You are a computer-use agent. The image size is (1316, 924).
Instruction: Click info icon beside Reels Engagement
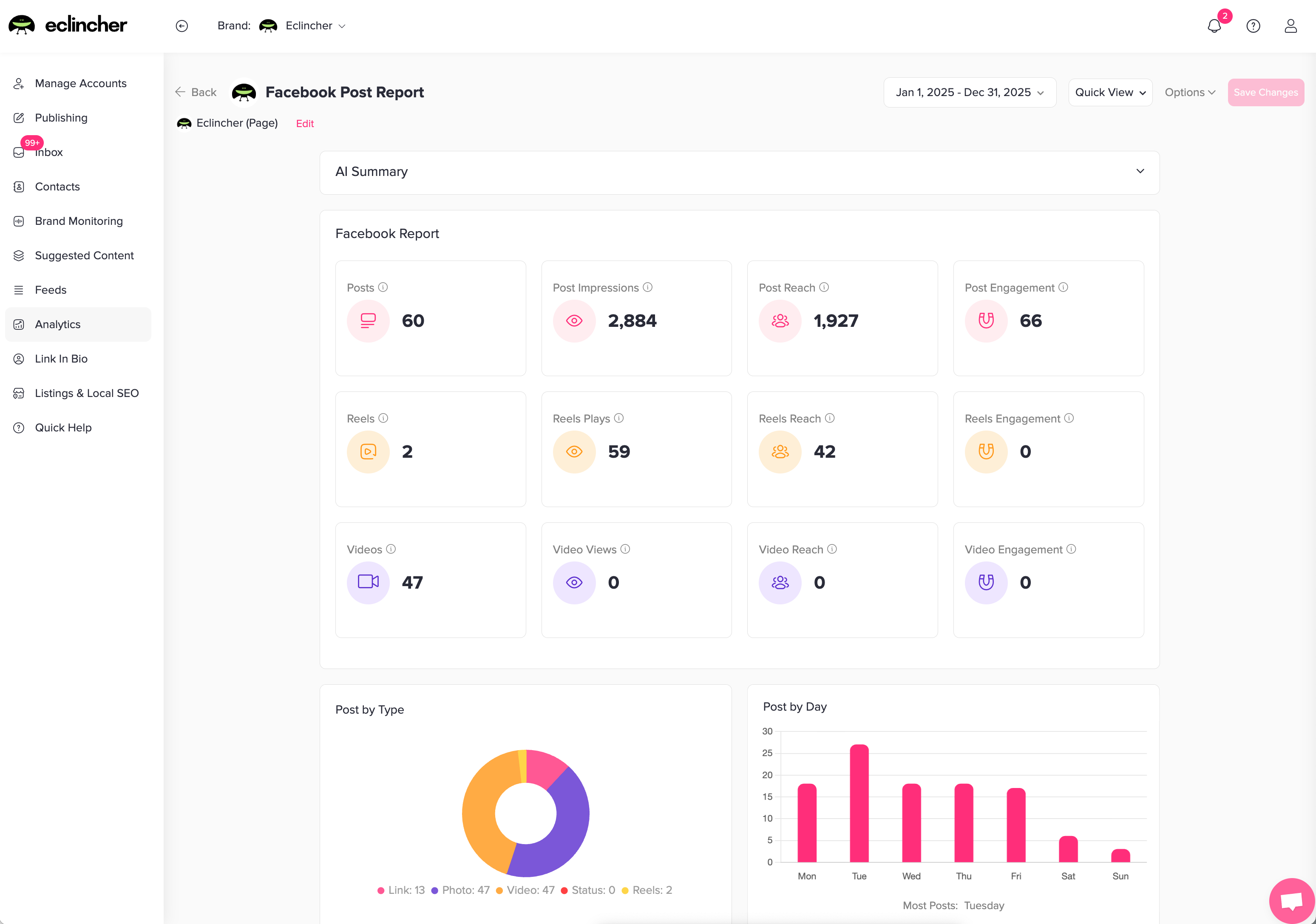click(1069, 418)
